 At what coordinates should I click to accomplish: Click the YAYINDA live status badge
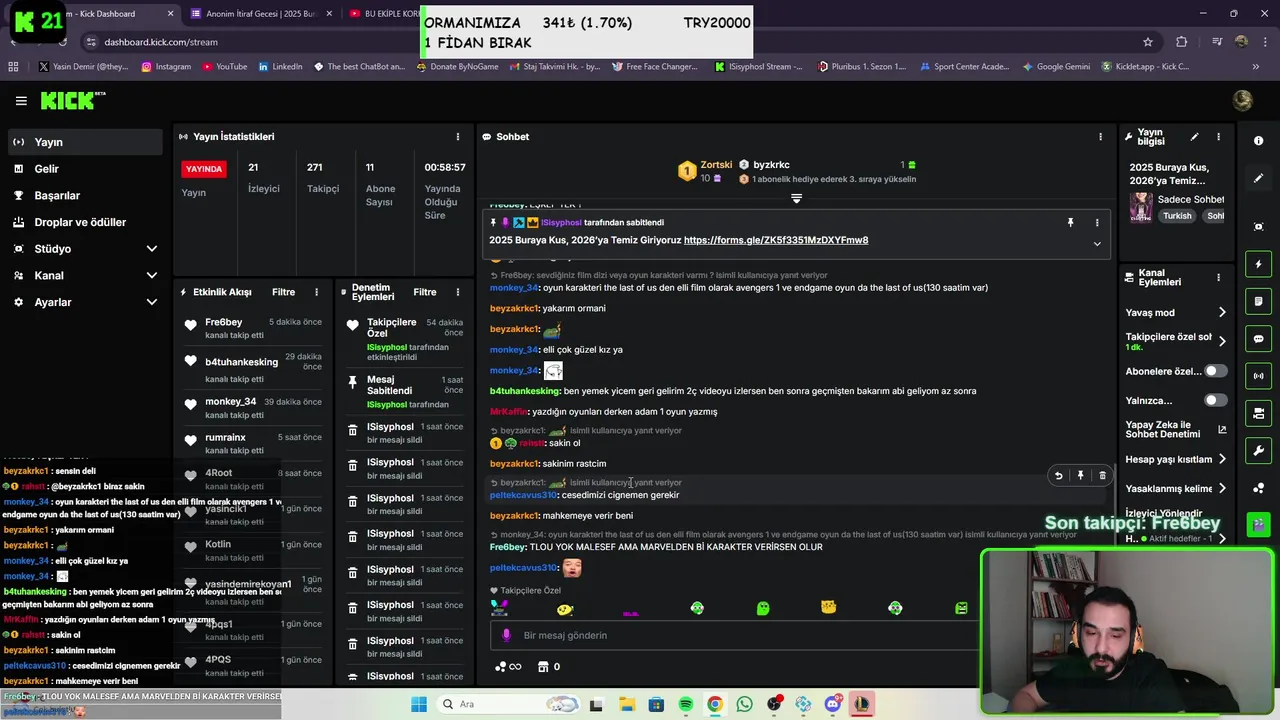(204, 169)
